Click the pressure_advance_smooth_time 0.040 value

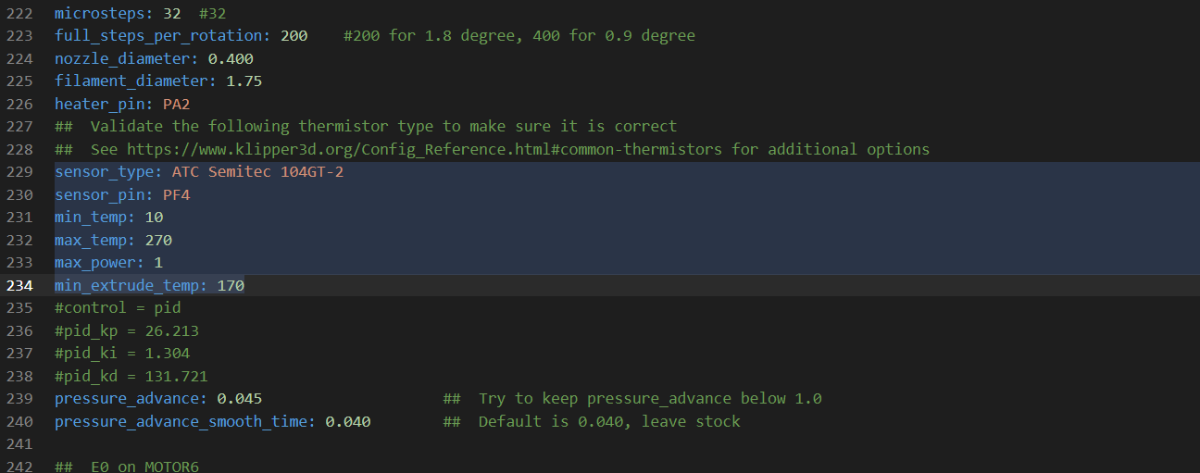click(348, 422)
